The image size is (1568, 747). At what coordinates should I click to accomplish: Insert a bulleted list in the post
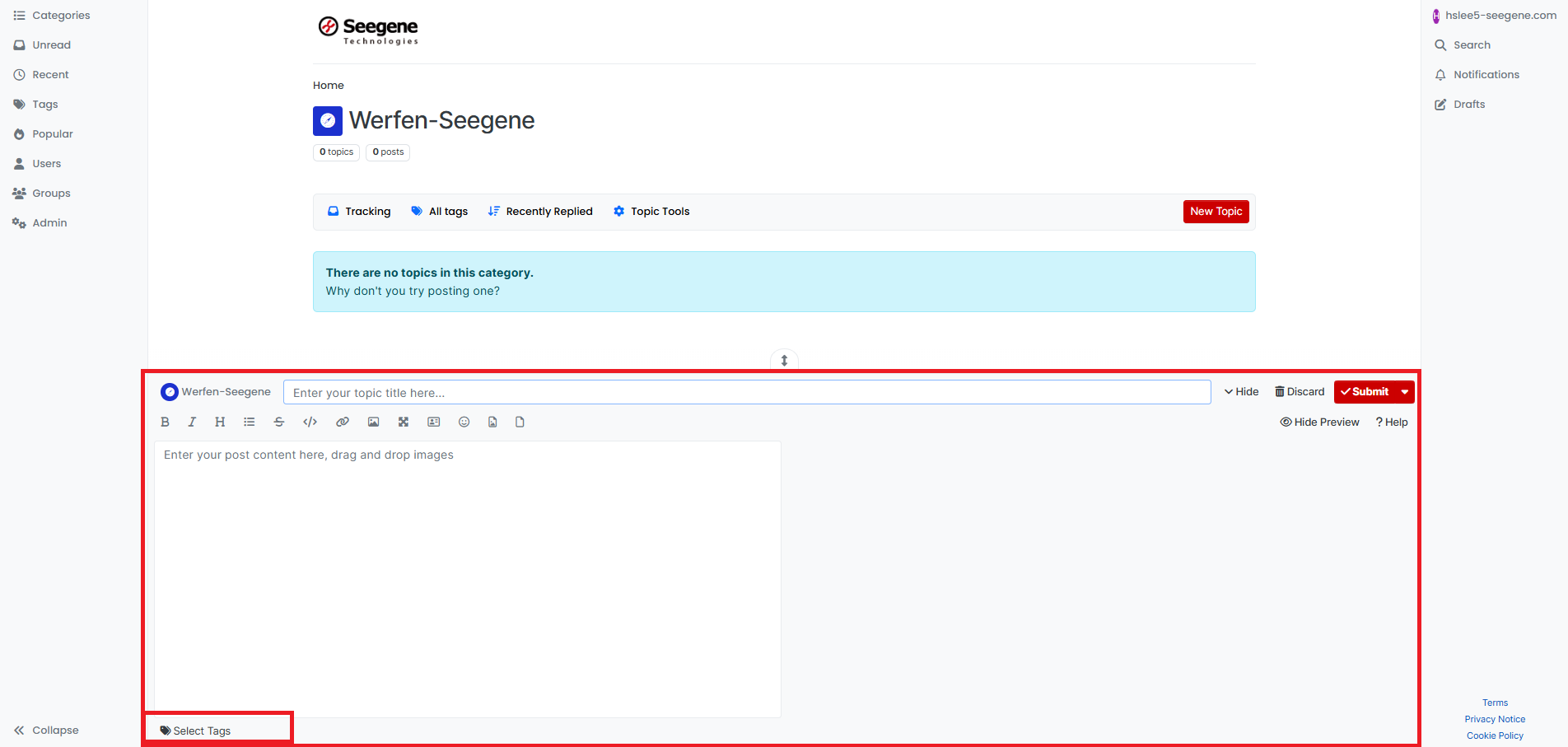pos(249,422)
